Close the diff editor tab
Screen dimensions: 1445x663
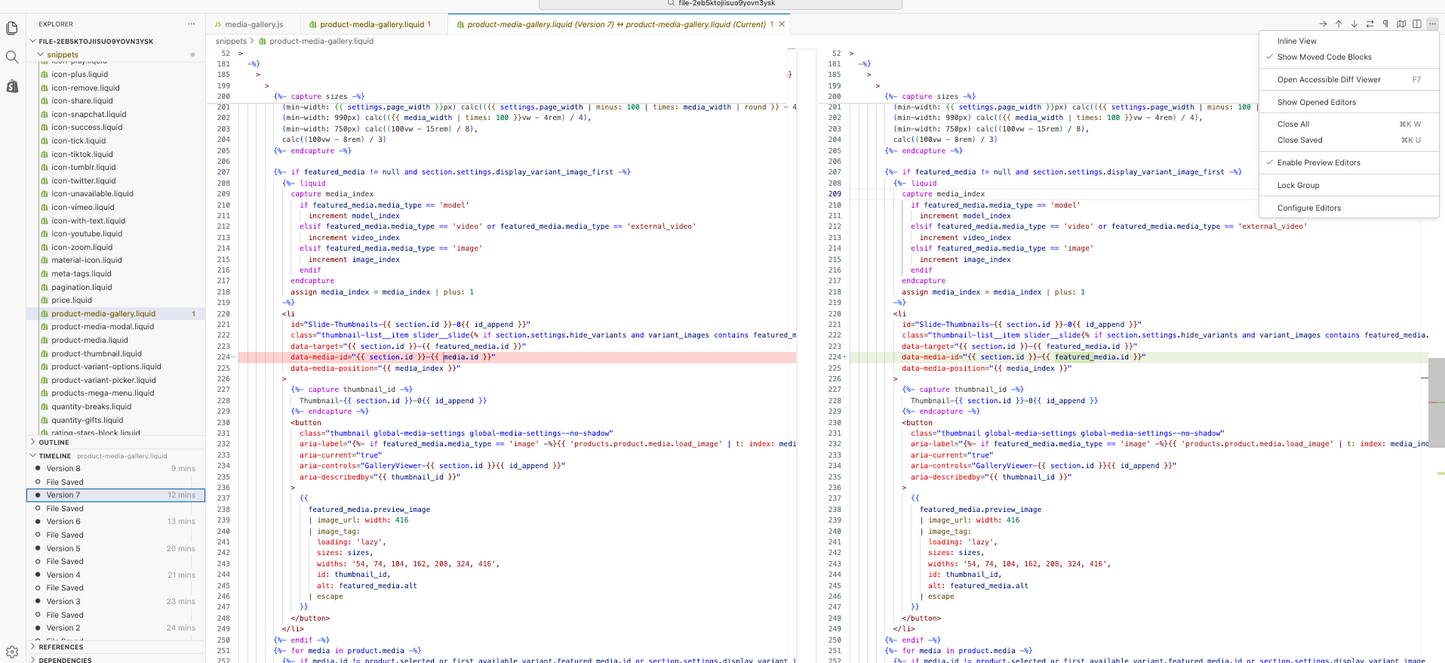pos(783,23)
